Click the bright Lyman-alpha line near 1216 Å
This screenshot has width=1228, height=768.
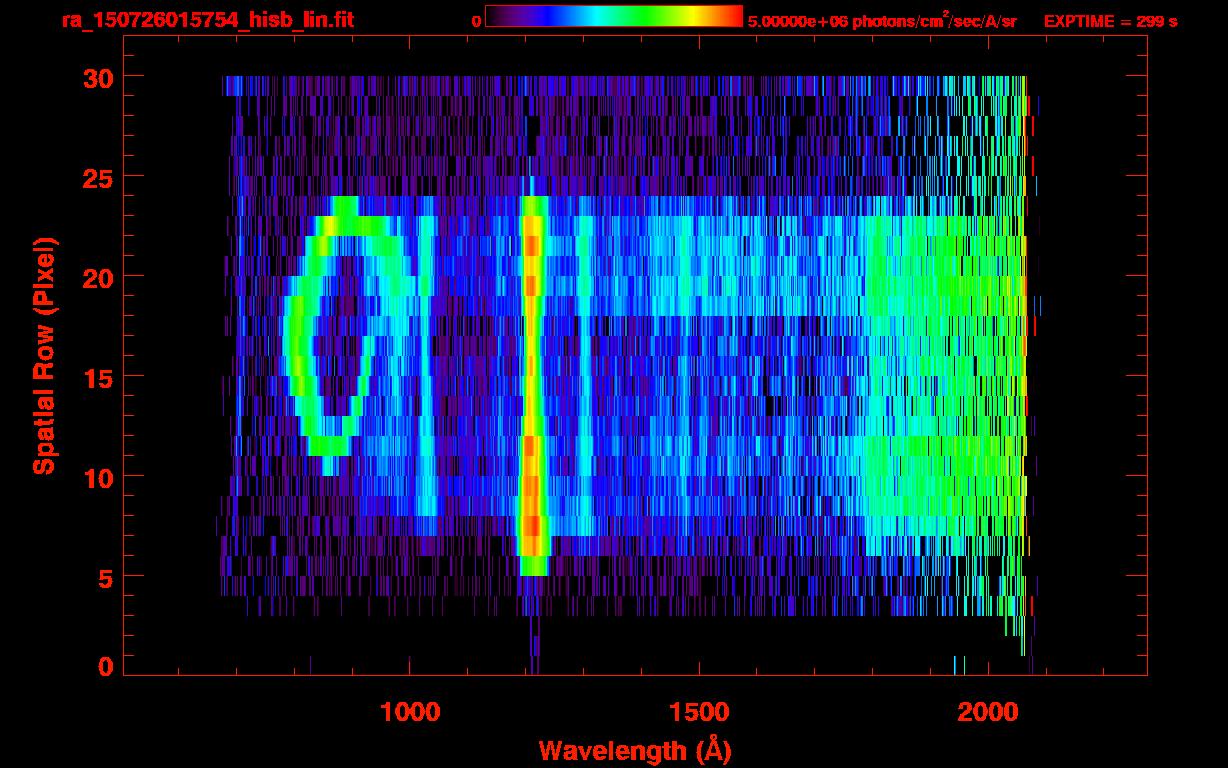pyautogui.click(x=533, y=385)
